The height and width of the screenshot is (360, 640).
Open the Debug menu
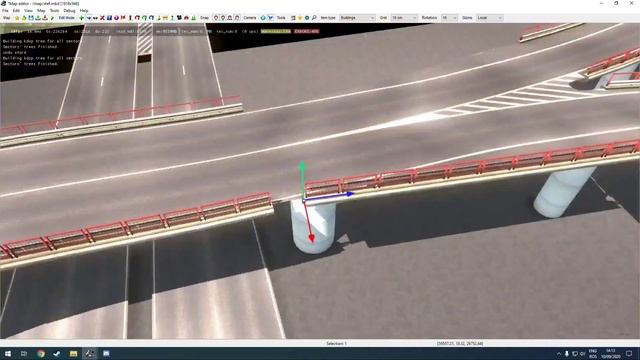click(69, 11)
